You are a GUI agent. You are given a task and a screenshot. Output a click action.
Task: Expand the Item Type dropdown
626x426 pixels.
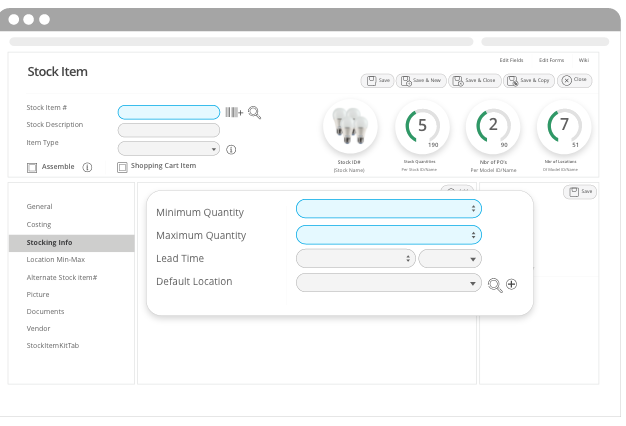(x=168, y=148)
